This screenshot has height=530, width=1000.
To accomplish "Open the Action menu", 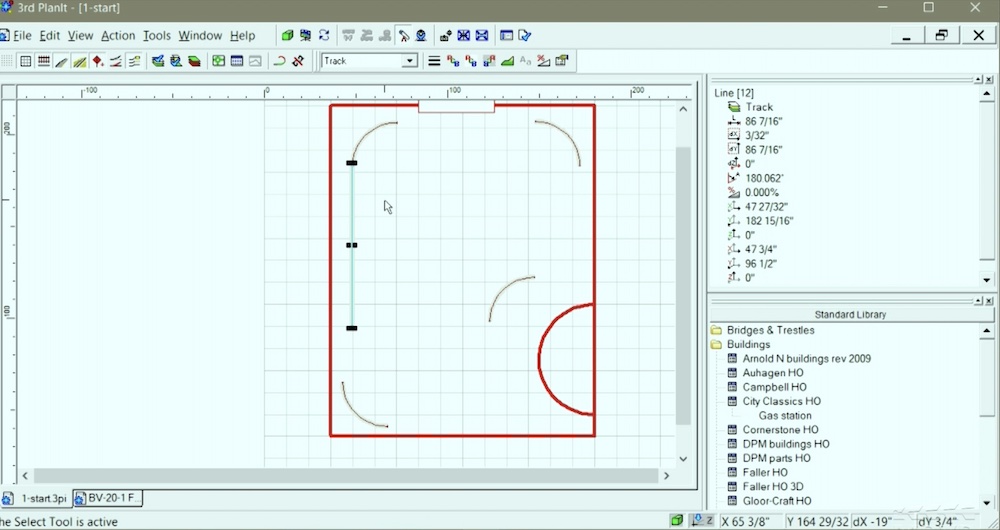I will pyautogui.click(x=118, y=36).
